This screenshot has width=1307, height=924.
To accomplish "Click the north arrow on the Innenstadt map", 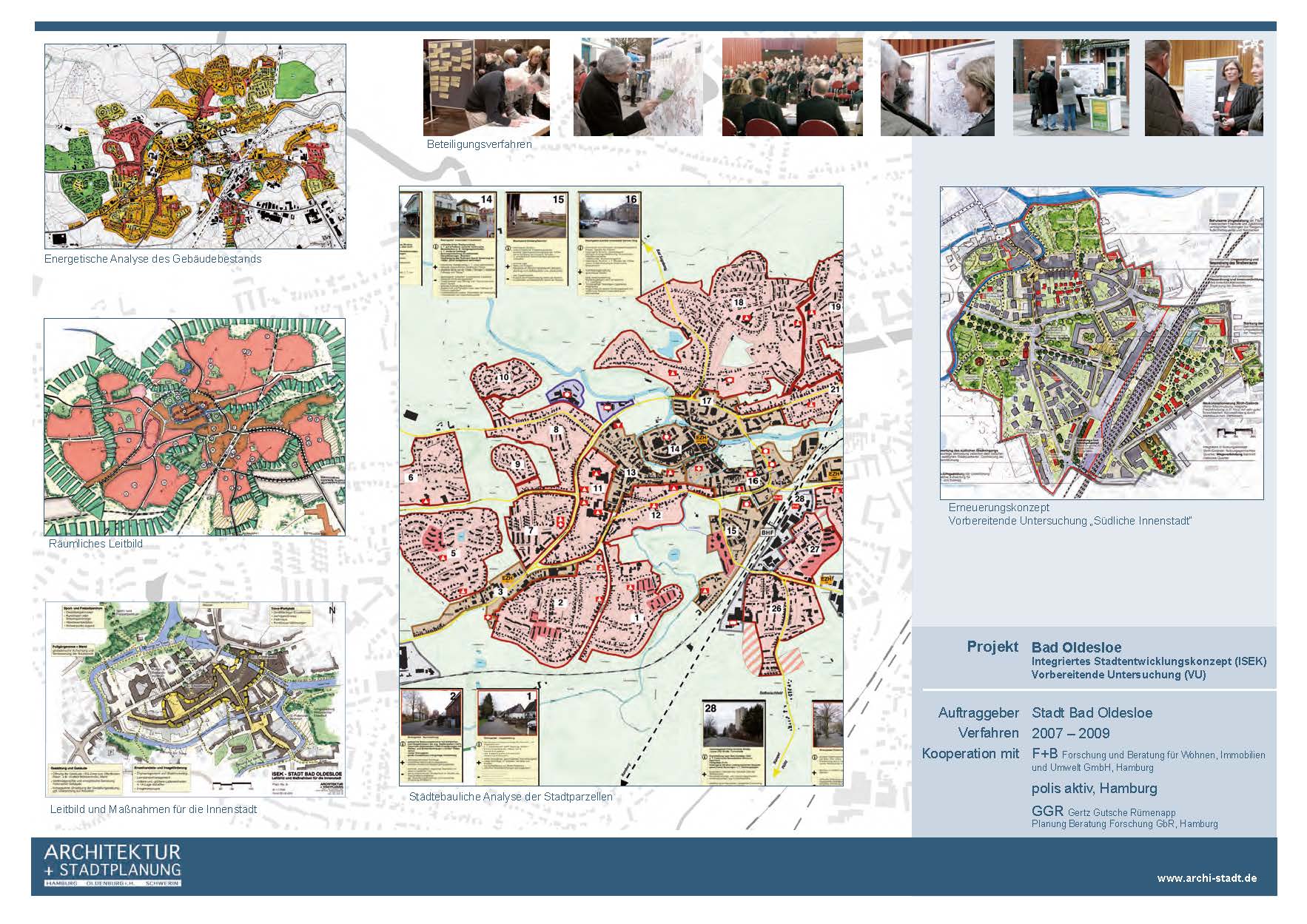I will (332, 611).
